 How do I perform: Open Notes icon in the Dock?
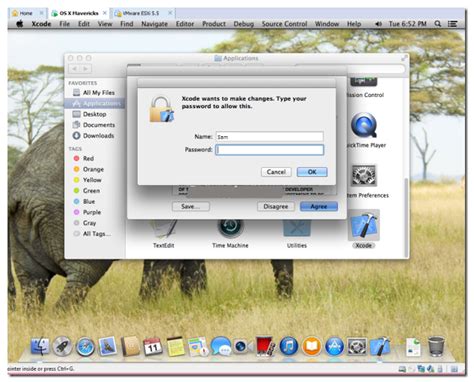pyautogui.click(x=175, y=347)
